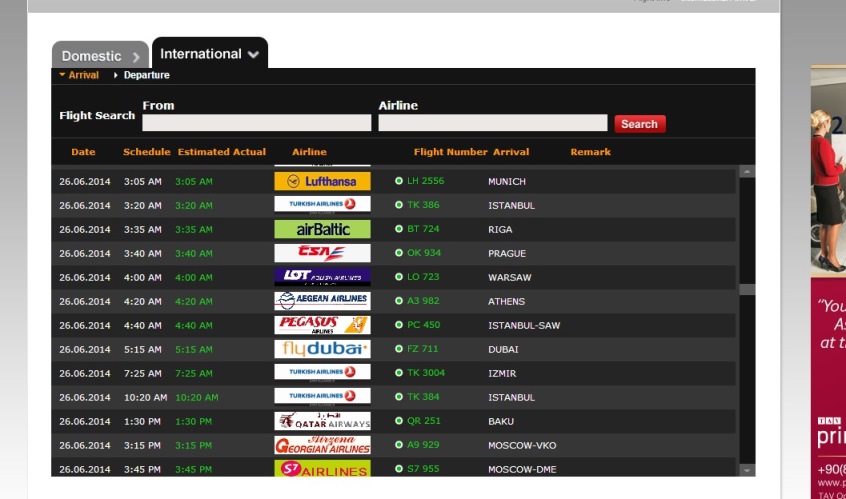Click the ISTANBUL-SAW arrival cell
Image resolution: width=846 pixels, height=499 pixels.
(524, 326)
